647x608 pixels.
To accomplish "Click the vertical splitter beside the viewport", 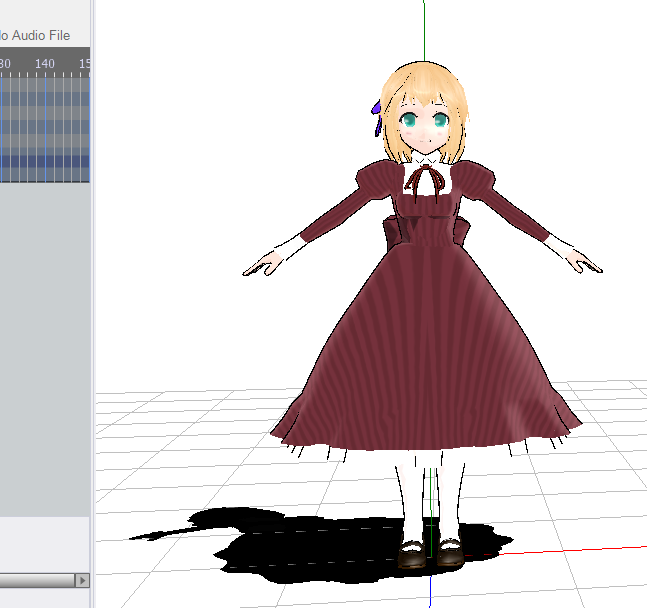I will click(93, 304).
